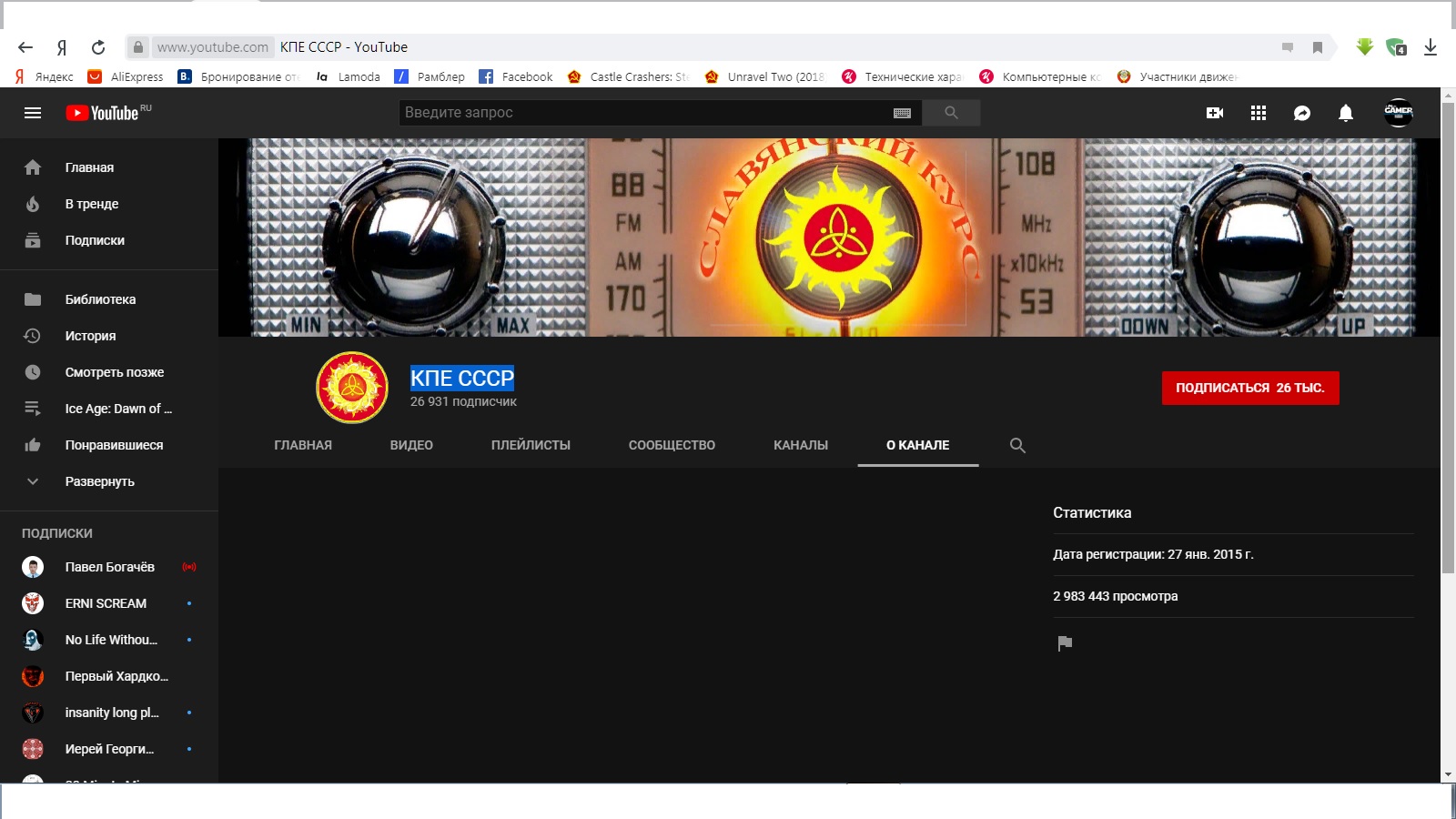Open insanity long pl... subscription
The height and width of the screenshot is (819, 1456).
coord(109,713)
